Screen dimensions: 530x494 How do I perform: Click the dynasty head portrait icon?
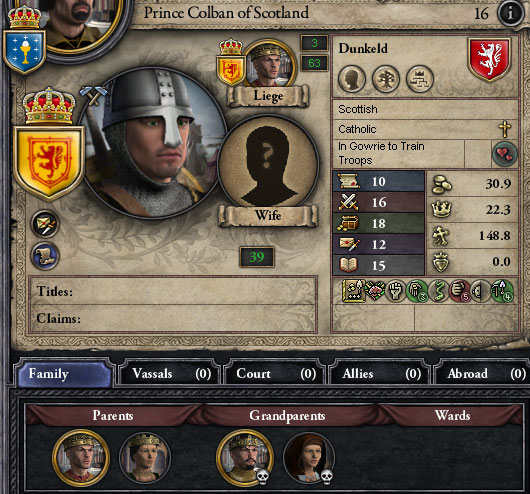pyautogui.click(x=352, y=79)
